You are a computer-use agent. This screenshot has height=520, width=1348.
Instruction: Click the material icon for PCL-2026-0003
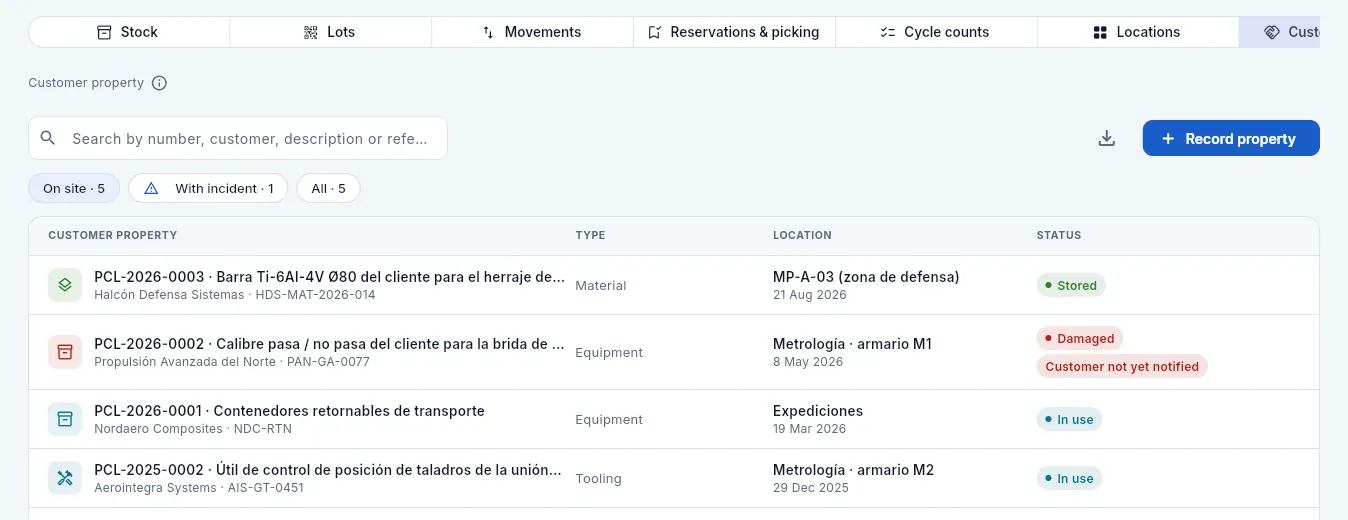click(x=65, y=285)
